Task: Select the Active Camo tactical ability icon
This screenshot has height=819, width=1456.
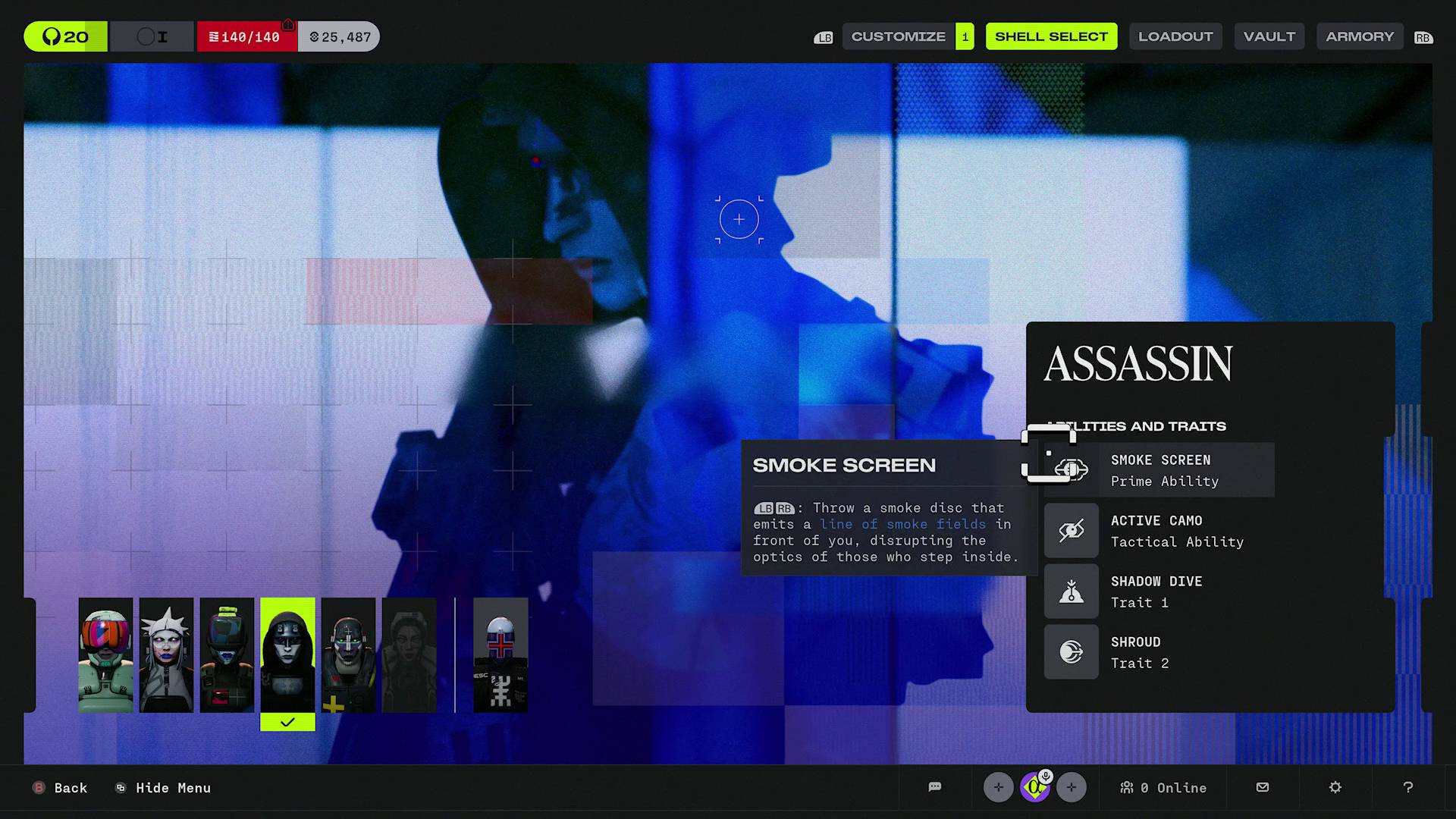Action: pos(1071,531)
